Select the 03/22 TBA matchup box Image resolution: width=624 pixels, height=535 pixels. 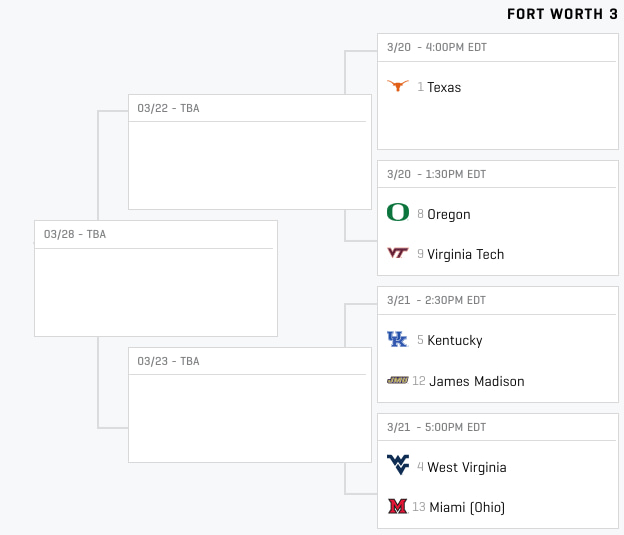pyautogui.click(x=249, y=160)
